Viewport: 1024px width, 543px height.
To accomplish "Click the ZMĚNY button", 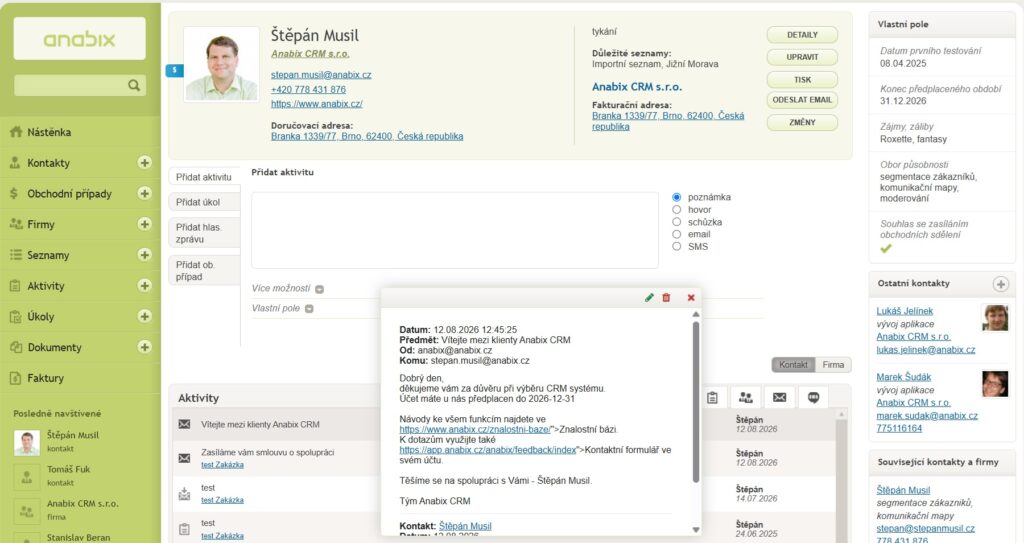I will [x=802, y=122].
